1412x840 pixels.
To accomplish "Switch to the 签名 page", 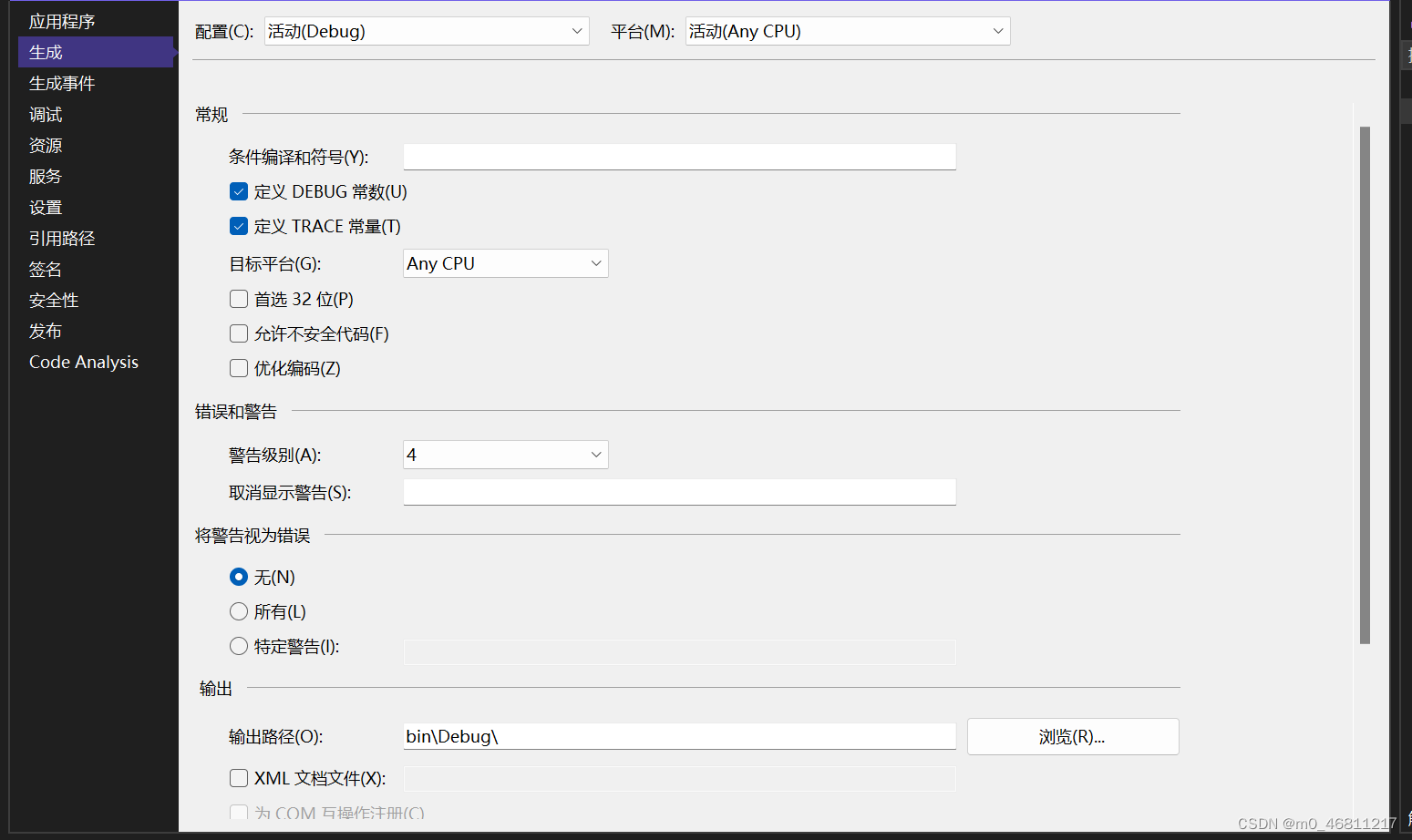I will (x=45, y=269).
